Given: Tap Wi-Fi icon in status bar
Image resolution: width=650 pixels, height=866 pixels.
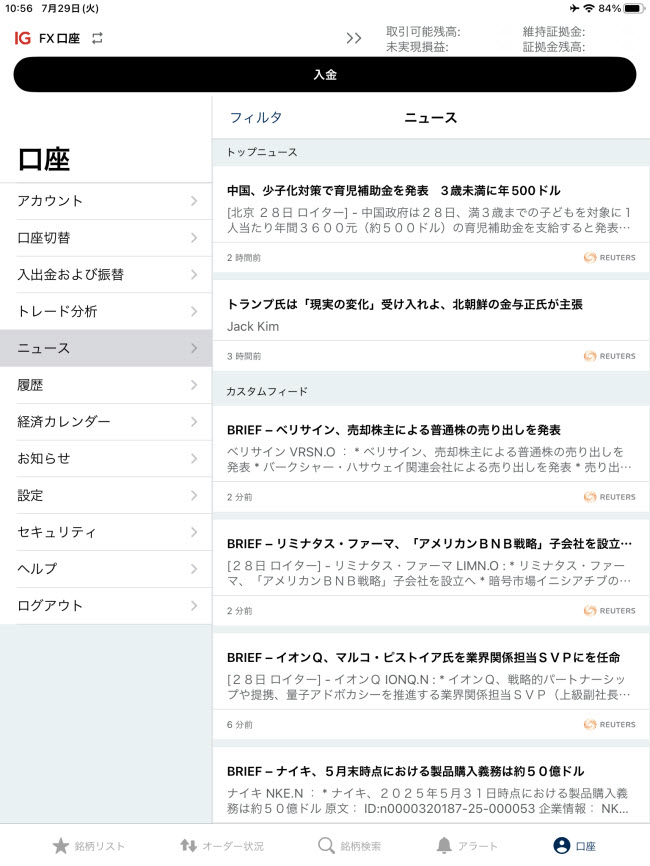Looking at the screenshot, I should (x=589, y=8).
